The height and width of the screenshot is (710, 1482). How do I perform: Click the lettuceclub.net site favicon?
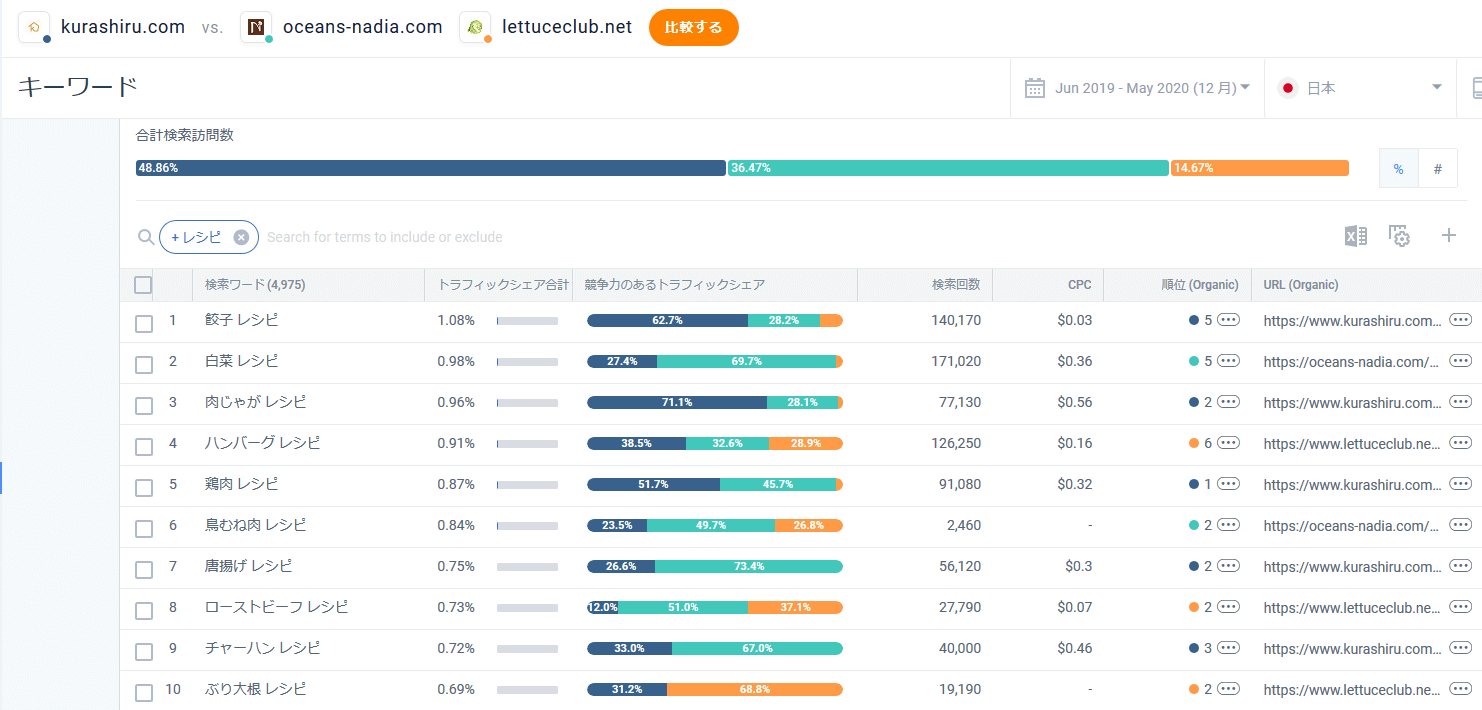(475, 27)
